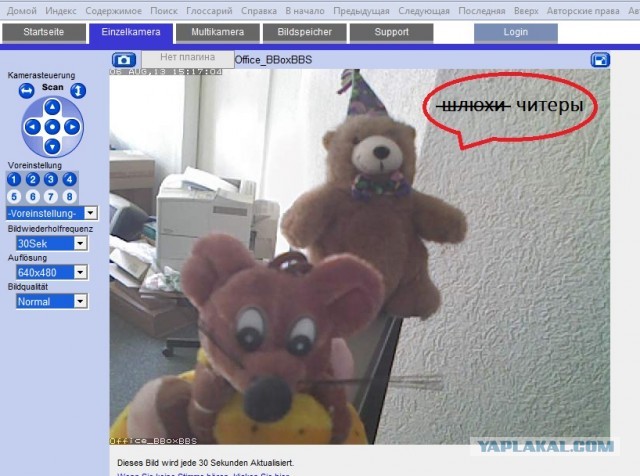Image resolution: width=640 pixels, height=476 pixels.
Task: Go to В начало link
Action: [305, 11]
